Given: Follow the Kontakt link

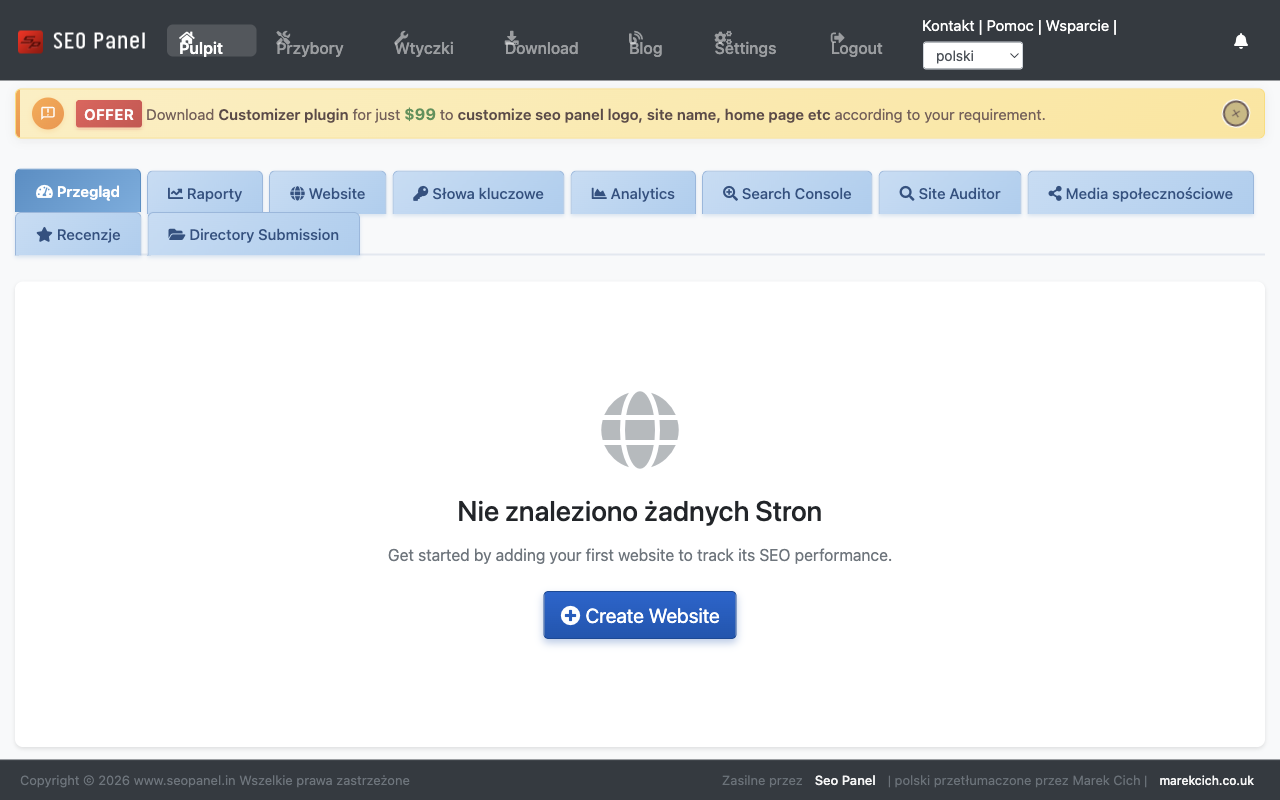Looking at the screenshot, I should pos(948,26).
